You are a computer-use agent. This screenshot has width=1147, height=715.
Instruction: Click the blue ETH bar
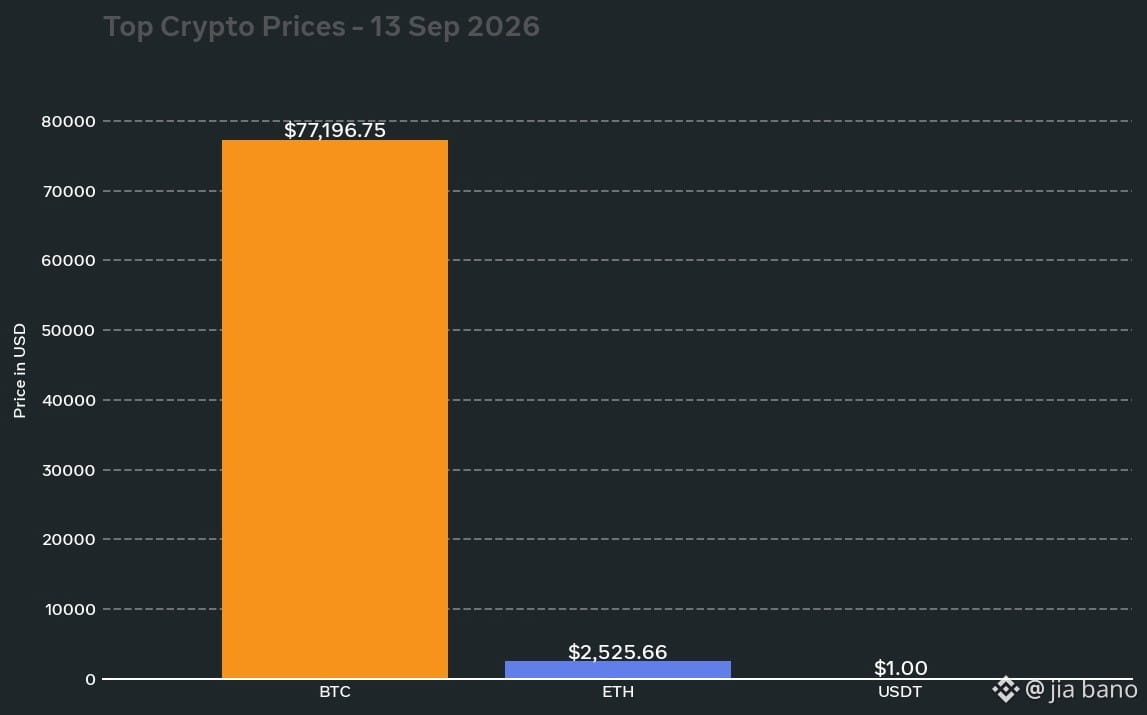[617, 670]
